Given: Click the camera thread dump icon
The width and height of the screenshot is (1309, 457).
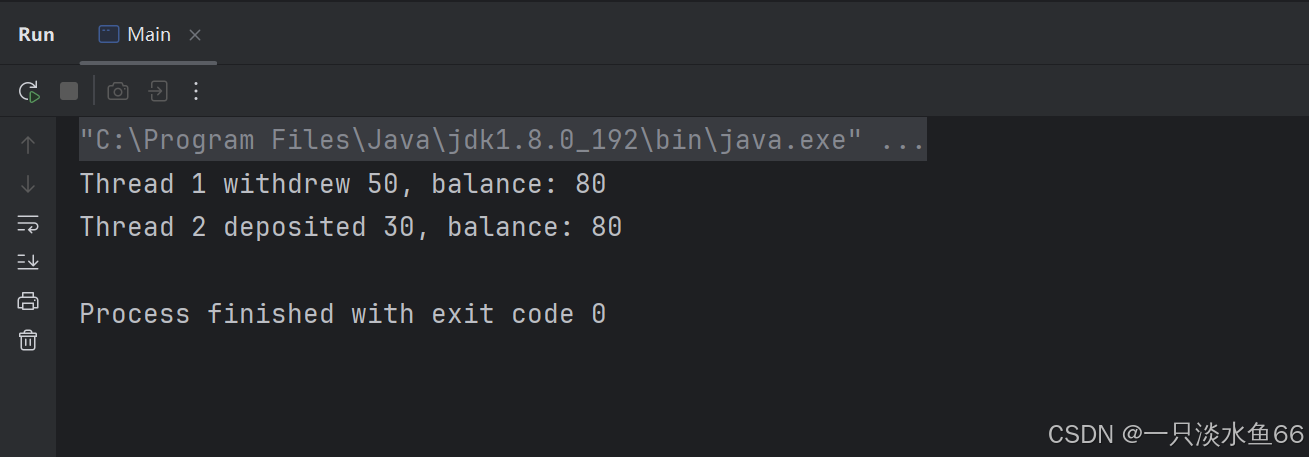Looking at the screenshot, I should pyautogui.click(x=118, y=92).
